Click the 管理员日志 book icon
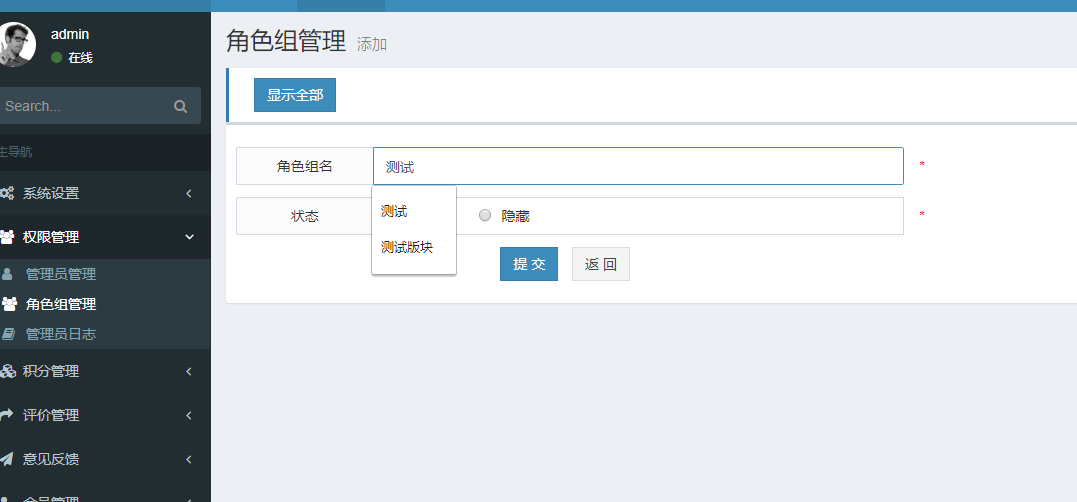This screenshot has width=1077, height=502. (x=8, y=334)
